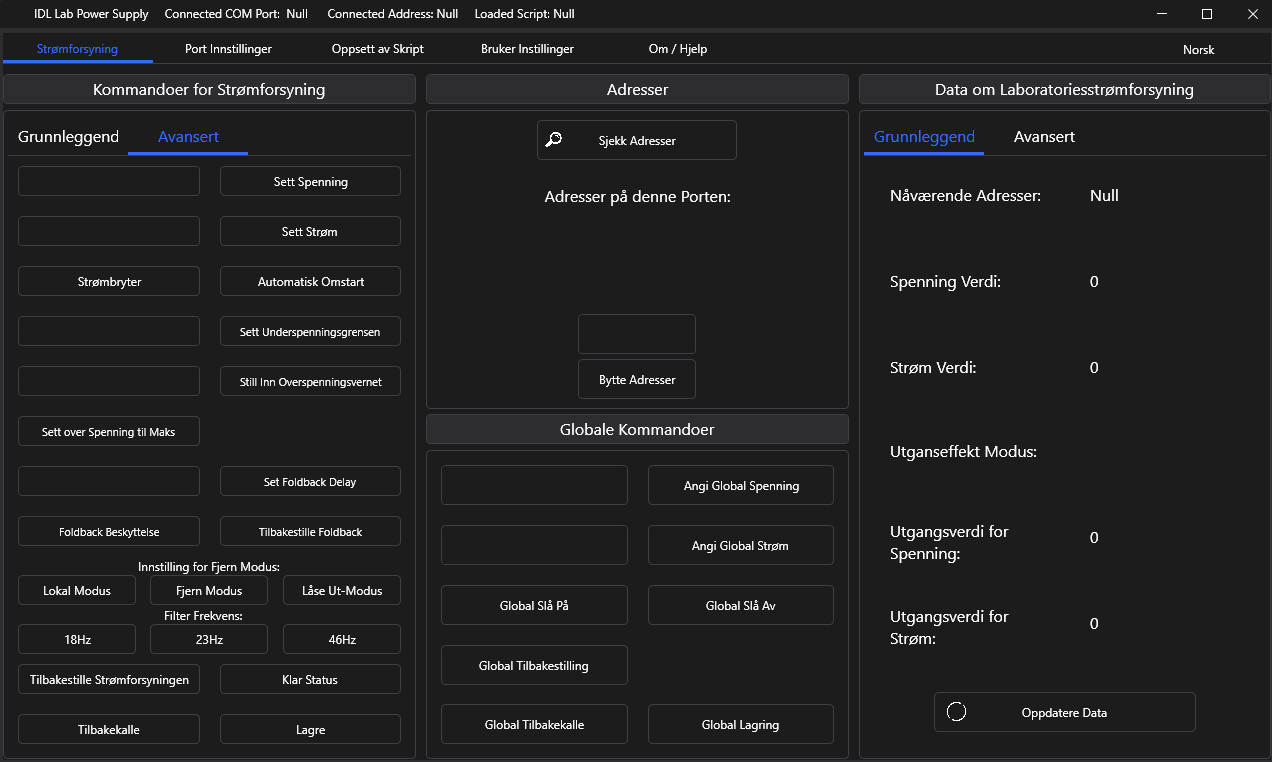Focus the input field beside Sett Strøm
This screenshot has height=762, width=1272.
tap(109, 232)
